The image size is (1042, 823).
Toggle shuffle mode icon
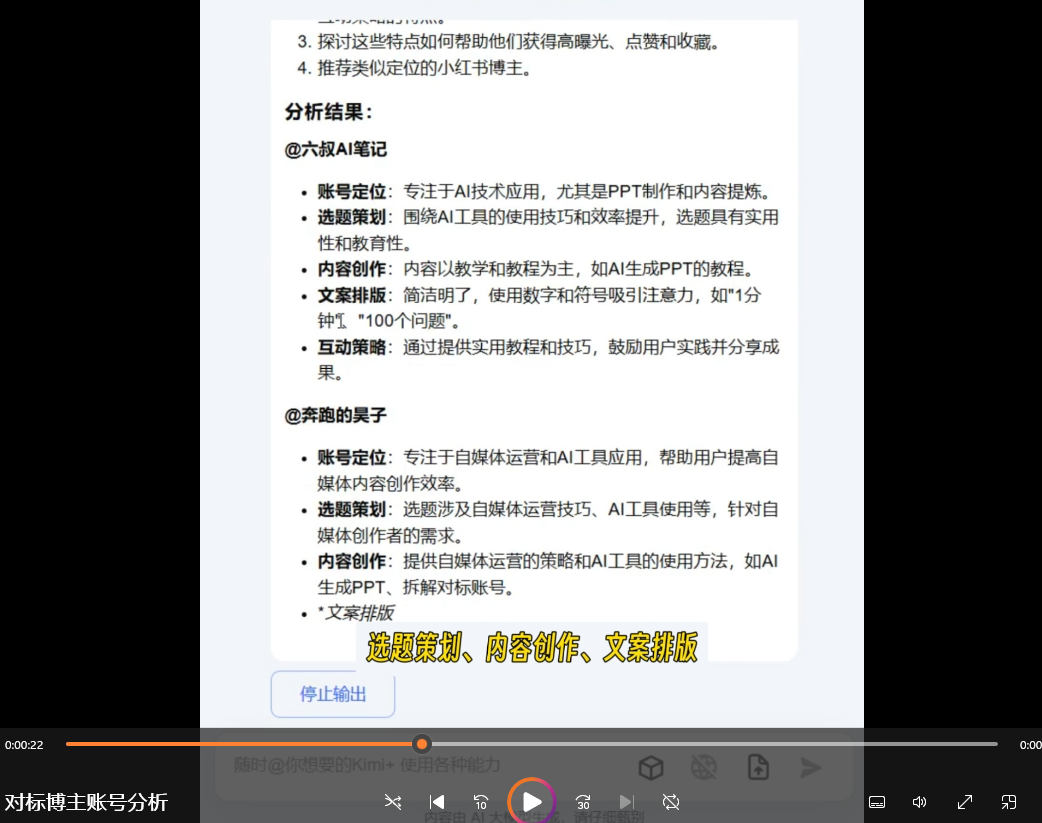pyautogui.click(x=393, y=802)
